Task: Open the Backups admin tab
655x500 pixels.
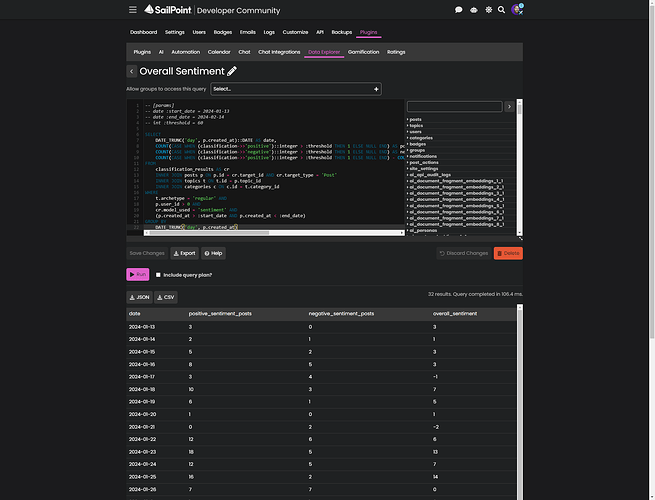Action: click(342, 32)
